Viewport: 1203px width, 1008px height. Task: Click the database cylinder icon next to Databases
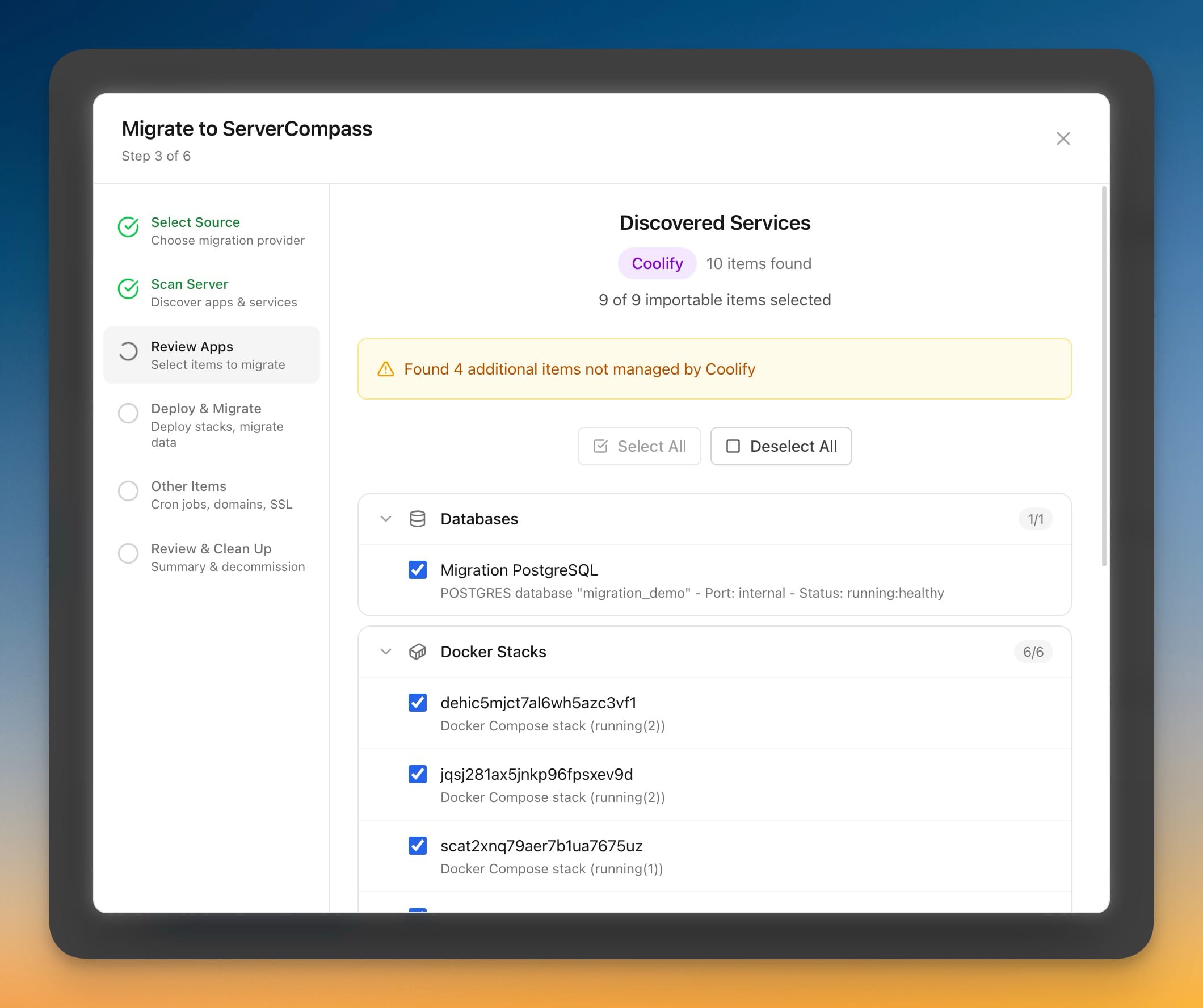point(418,519)
